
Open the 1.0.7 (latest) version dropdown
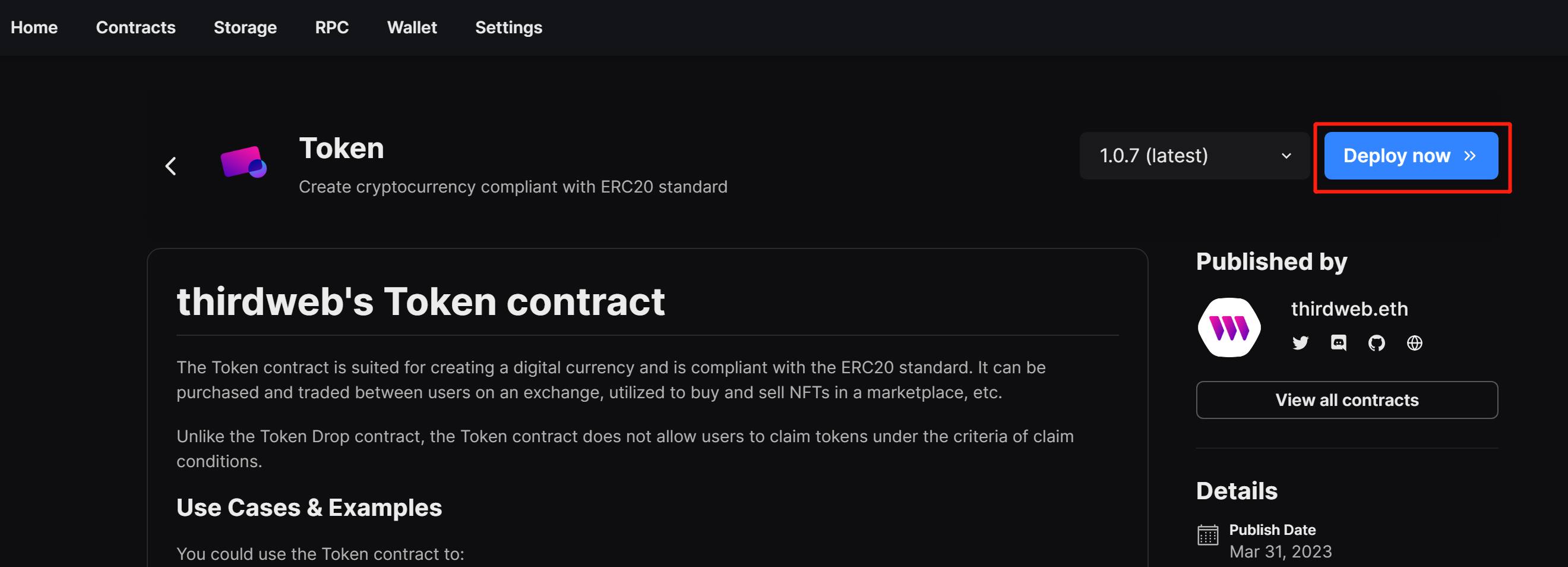click(1194, 156)
